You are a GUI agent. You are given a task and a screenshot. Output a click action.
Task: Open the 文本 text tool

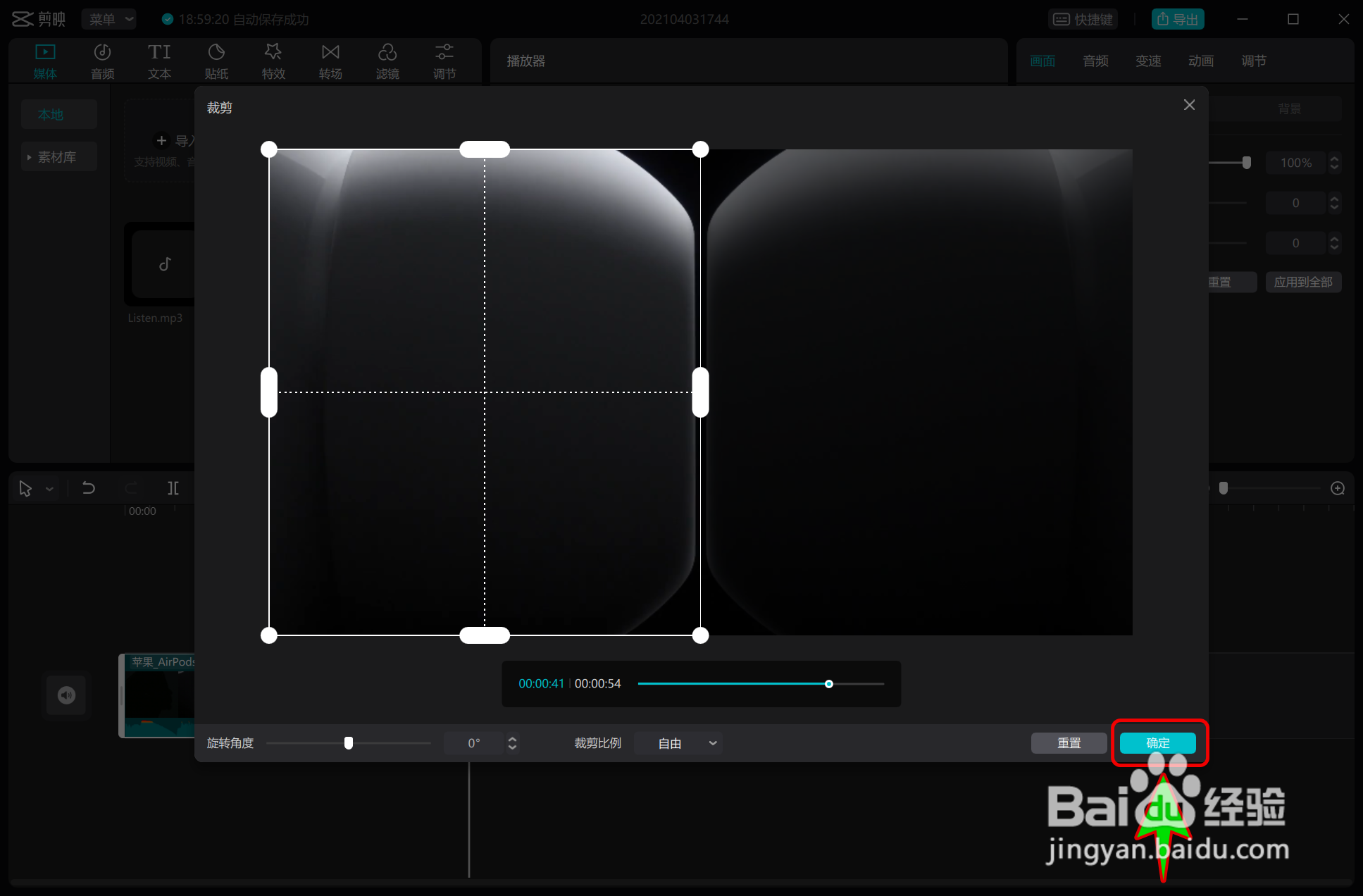159,61
